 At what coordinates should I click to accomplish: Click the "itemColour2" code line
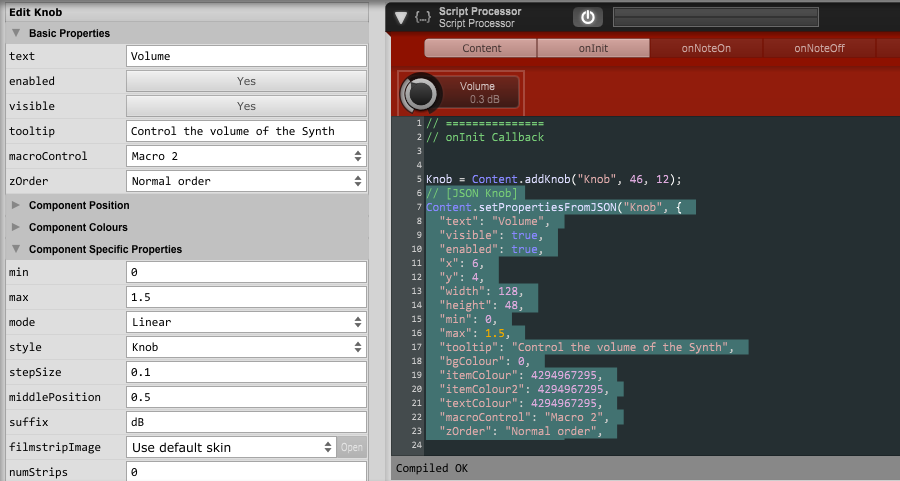point(523,389)
